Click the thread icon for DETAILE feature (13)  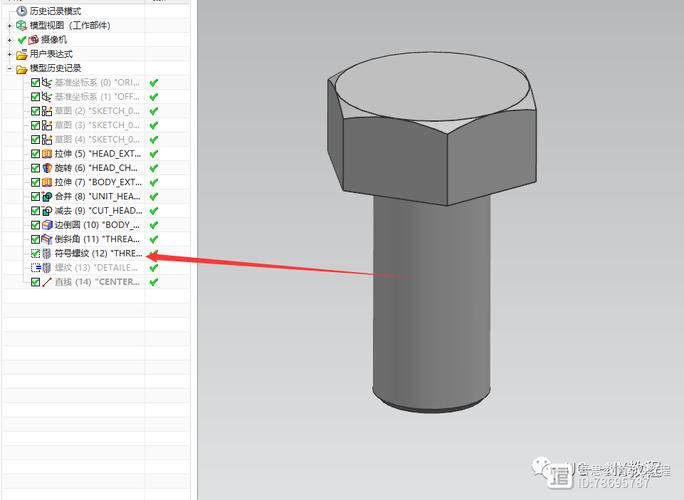(47, 268)
